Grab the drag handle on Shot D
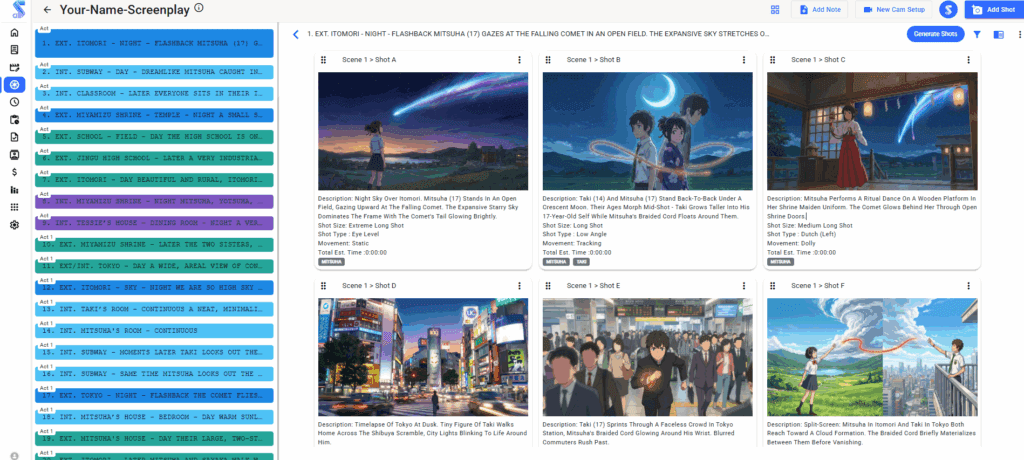Image resolution: width=1024 pixels, height=460 pixels. point(324,286)
